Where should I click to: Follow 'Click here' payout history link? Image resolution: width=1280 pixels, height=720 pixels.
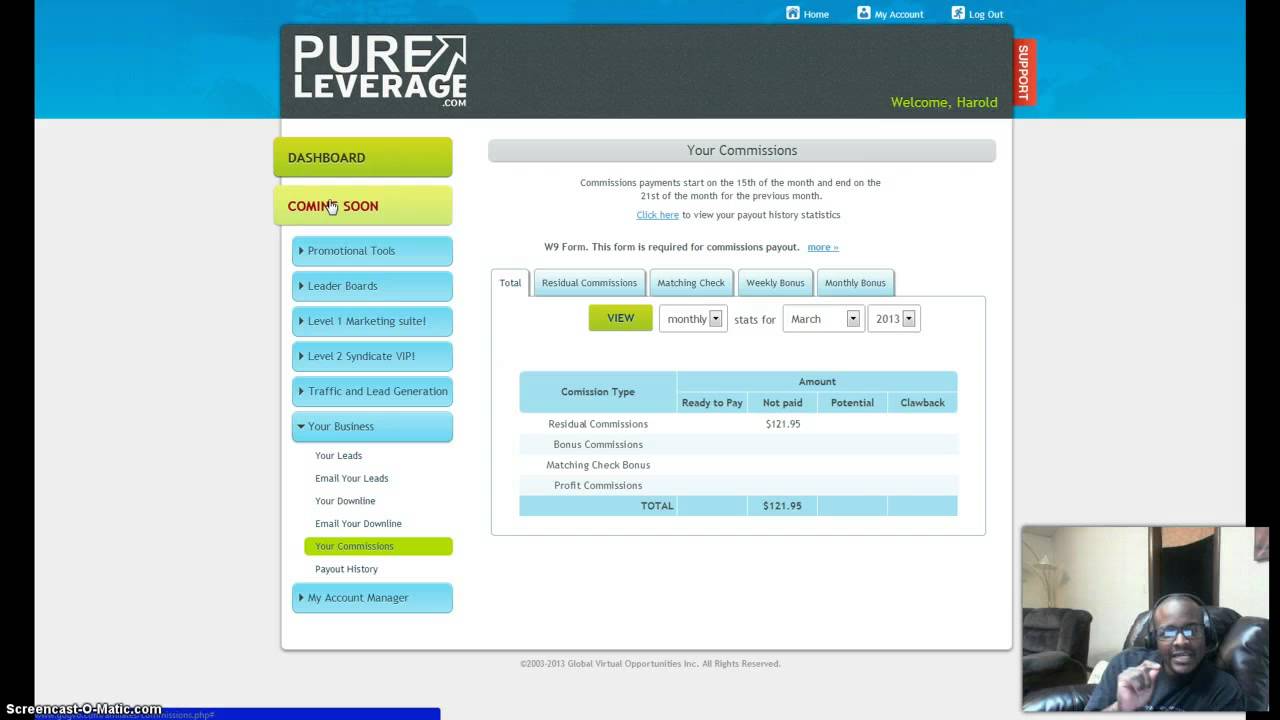(x=657, y=215)
